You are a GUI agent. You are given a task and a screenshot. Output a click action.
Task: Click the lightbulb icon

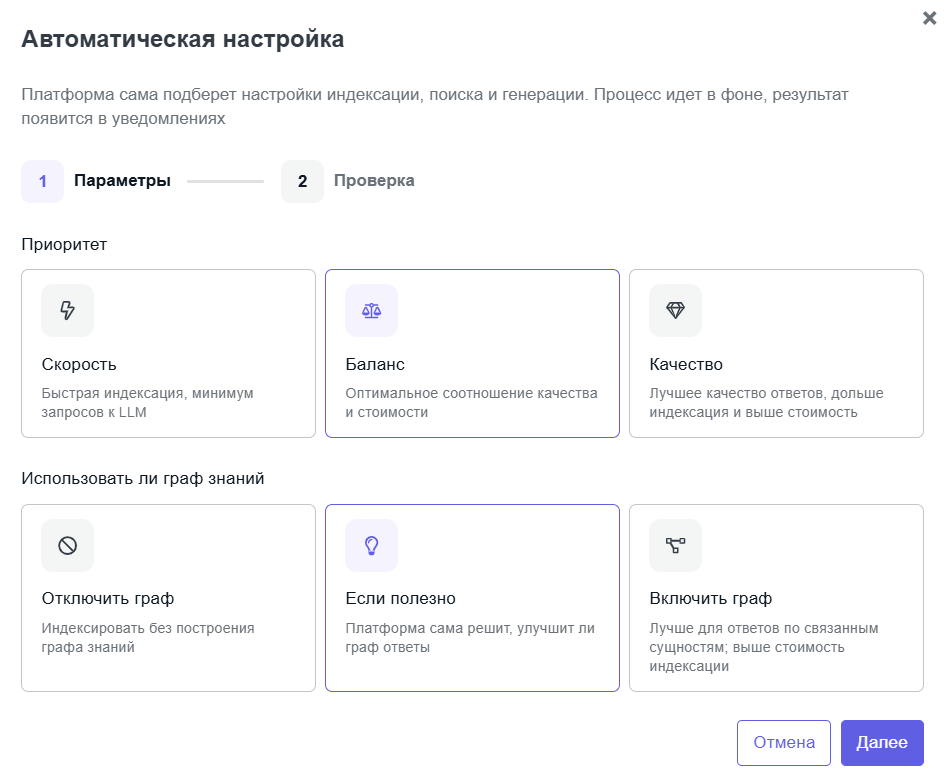(x=371, y=545)
